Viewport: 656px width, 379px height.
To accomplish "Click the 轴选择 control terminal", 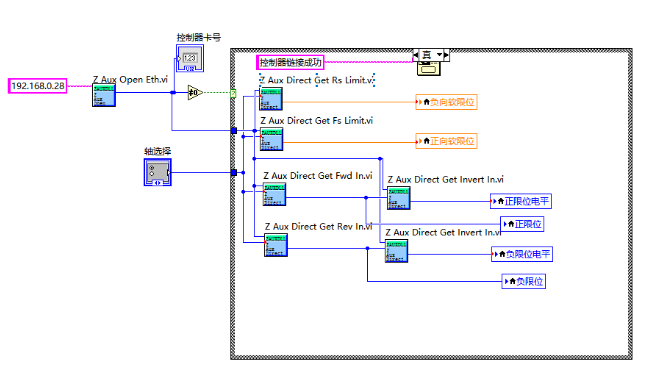I will coord(158,172).
